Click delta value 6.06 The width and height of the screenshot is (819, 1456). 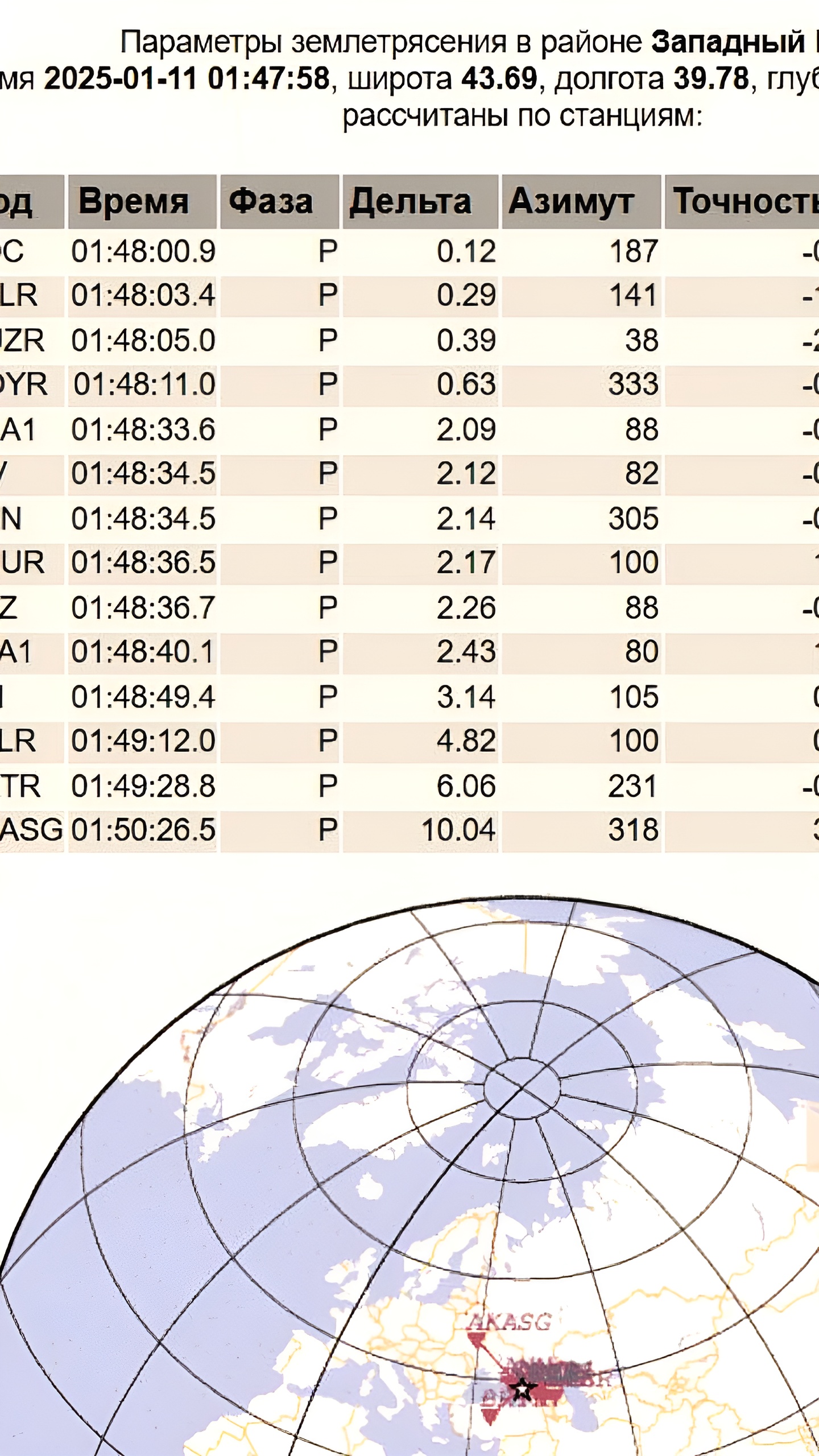coord(466,786)
